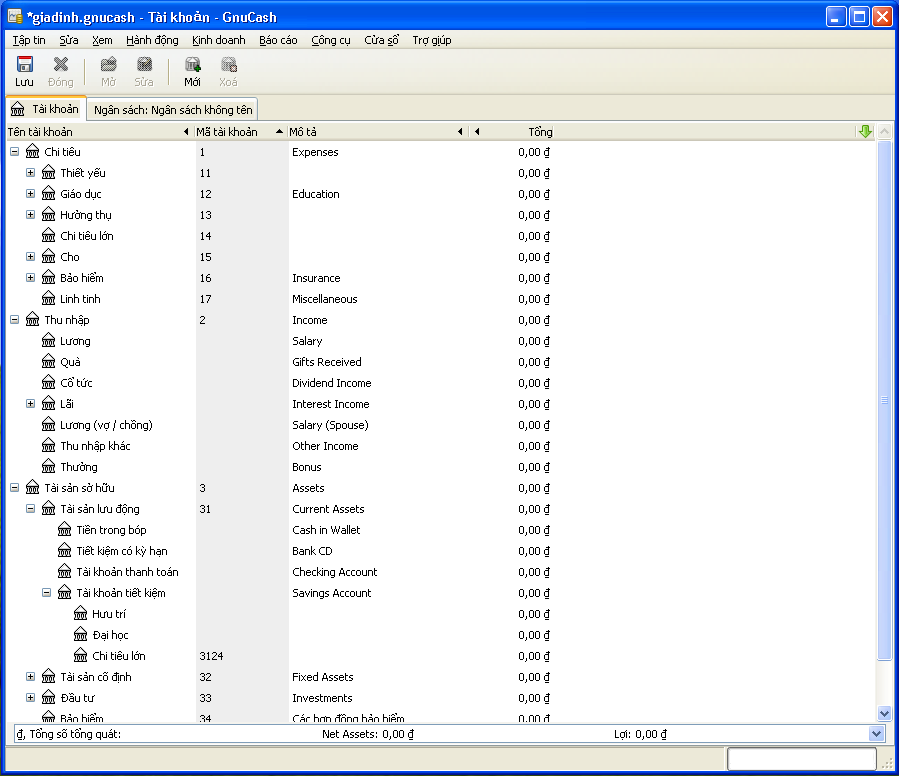The height and width of the screenshot is (776, 899).
Task: Collapse the Tài khoản tiết kiệm branch
Action: tap(47, 593)
